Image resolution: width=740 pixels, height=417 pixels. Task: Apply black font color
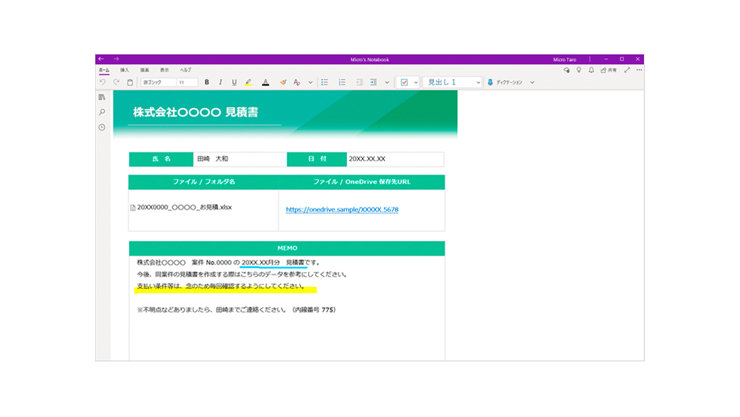266,82
